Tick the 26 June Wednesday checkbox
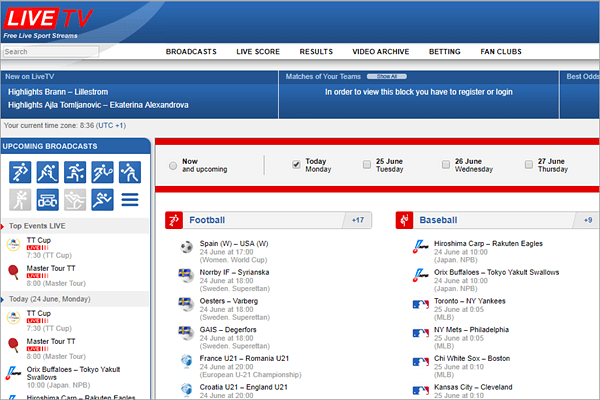Viewport: 600px width, 400px height. click(446, 164)
